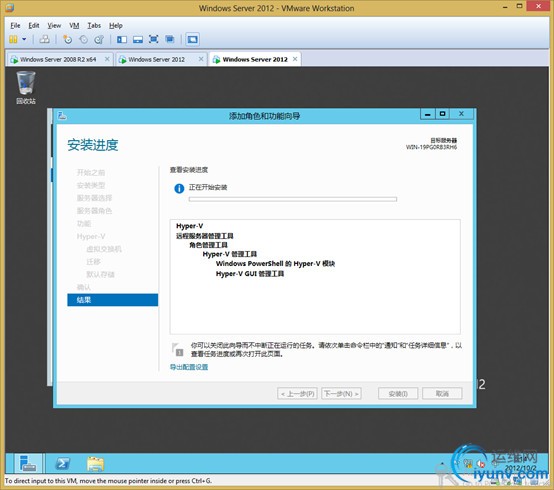Select the active bold Windows Server 2012 tab
The width and height of the screenshot is (554, 490).
click(255, 59)
